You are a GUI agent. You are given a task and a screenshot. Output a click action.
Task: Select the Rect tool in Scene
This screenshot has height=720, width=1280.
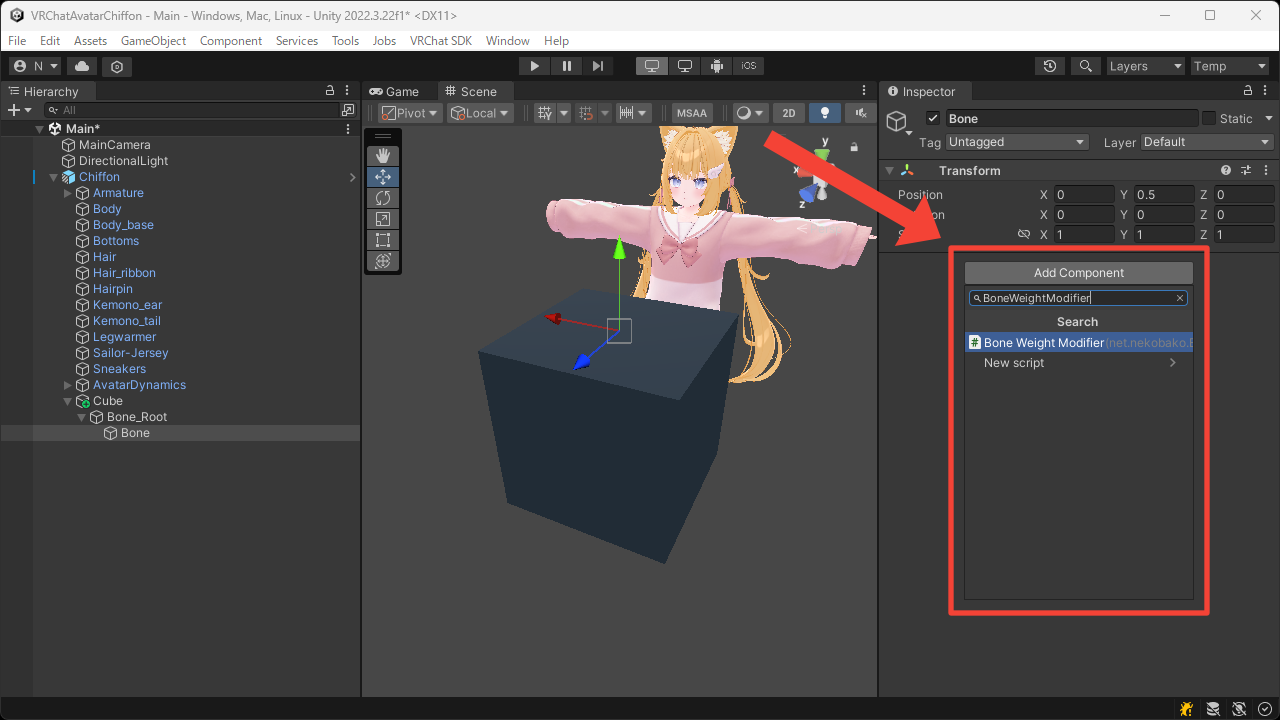point(382,240)
